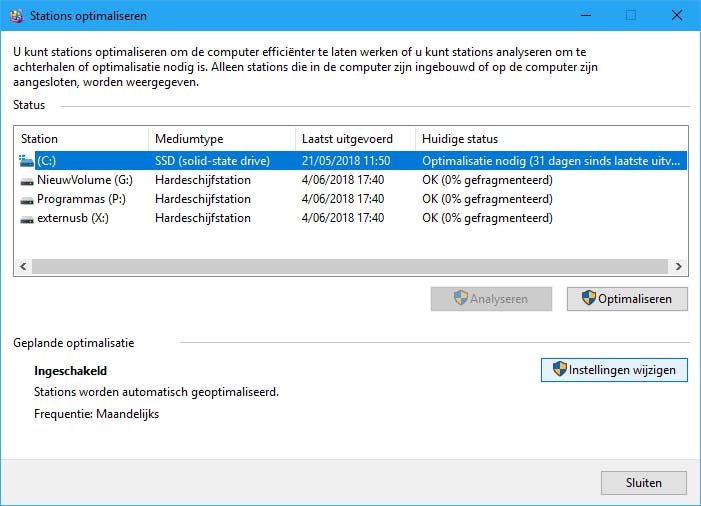Click the 'Stations optimaliseren' window title
Screen dimensions: 701x506
88,16
